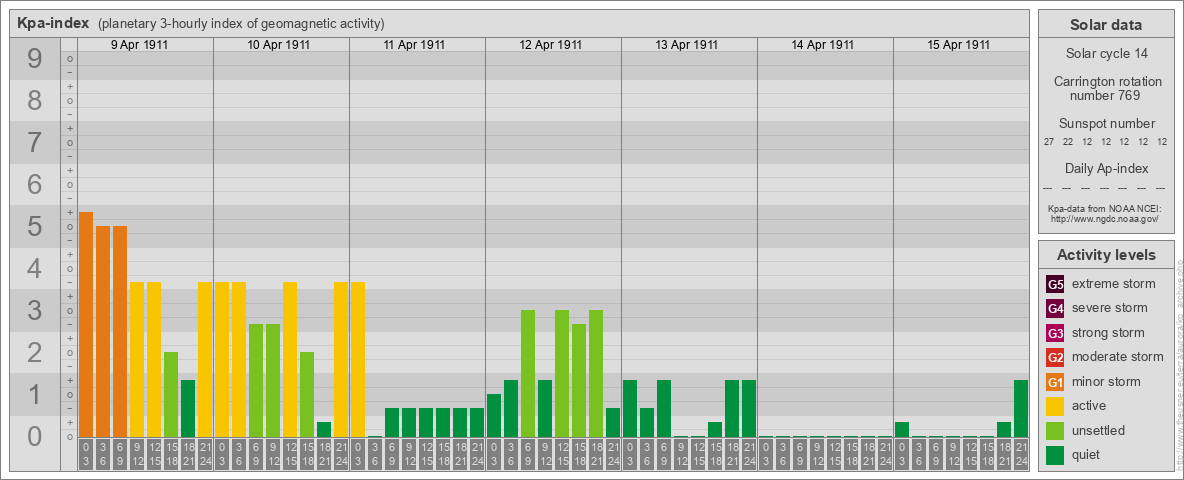Click the Kp scale number 7
Viewport: 1184px width, 480px height.
[x=35, y=143]
